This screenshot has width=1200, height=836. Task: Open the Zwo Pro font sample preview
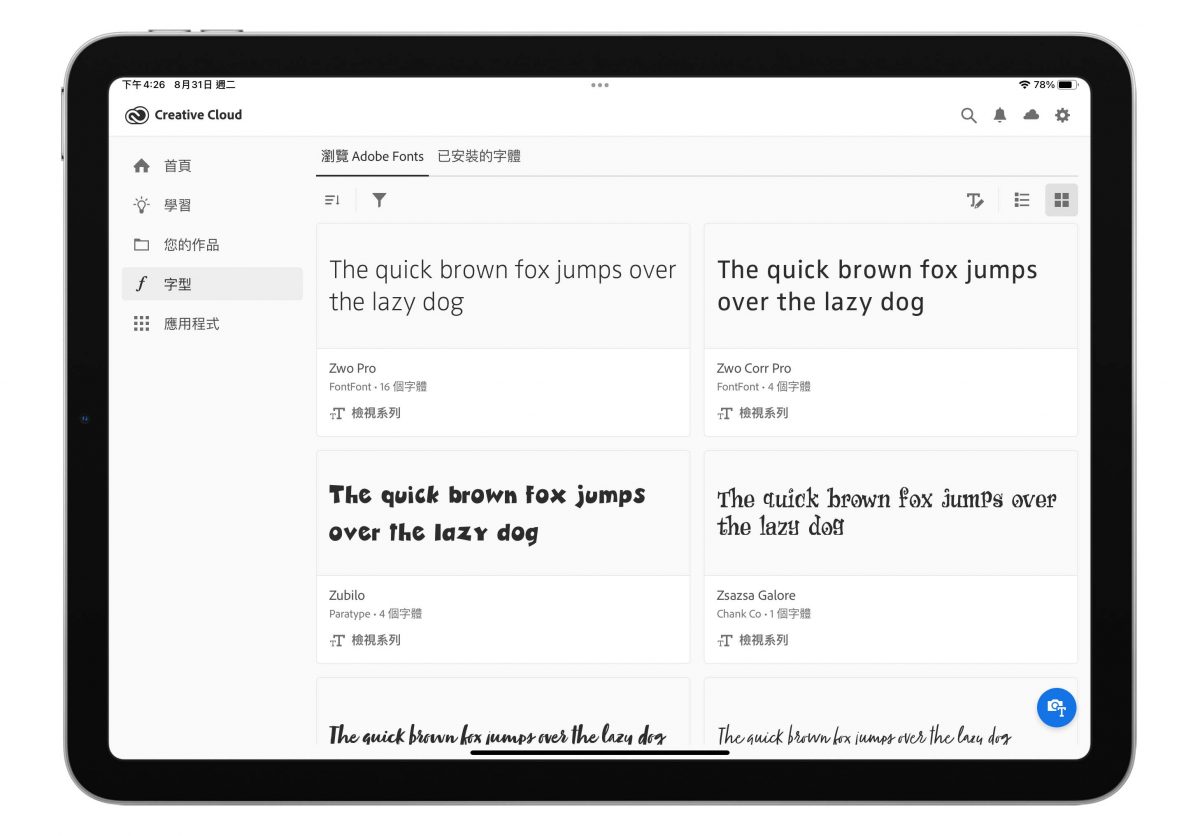(503, 286)
